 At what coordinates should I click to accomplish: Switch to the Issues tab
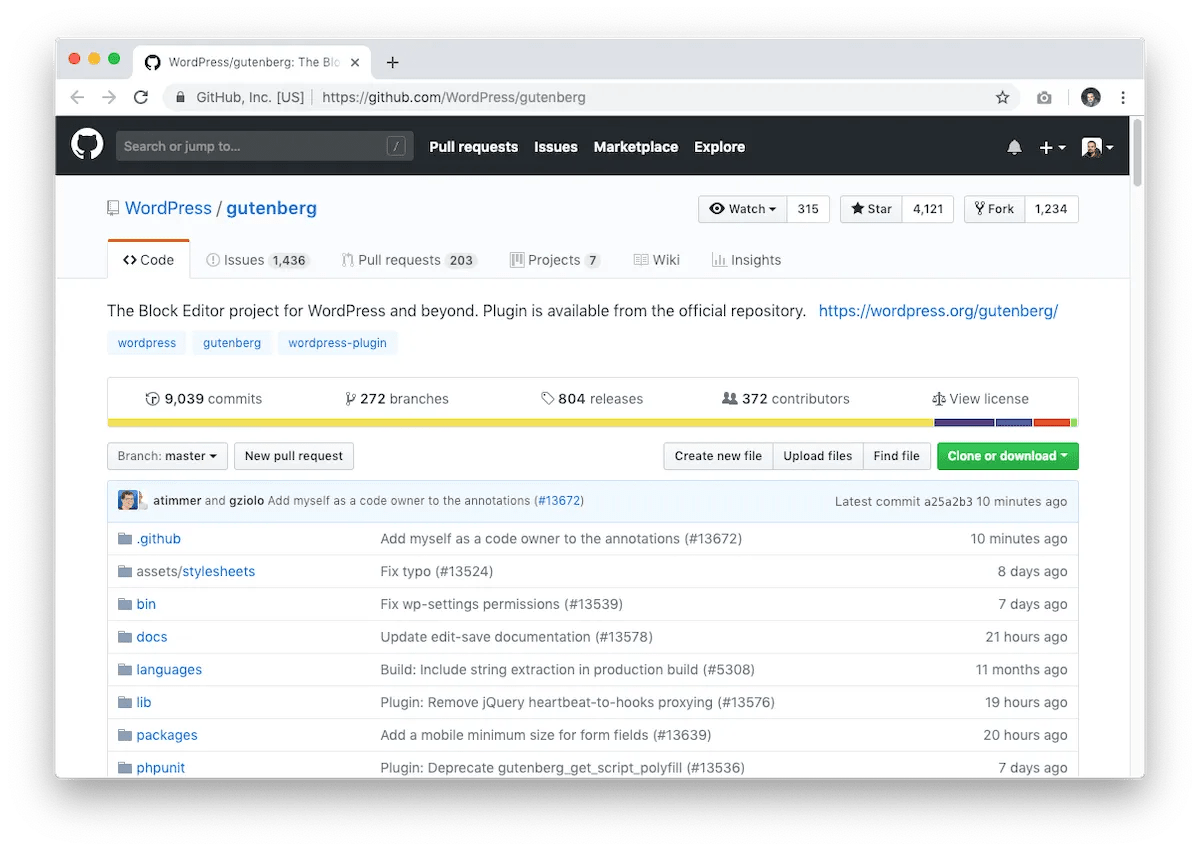click(x=258, y=260)
